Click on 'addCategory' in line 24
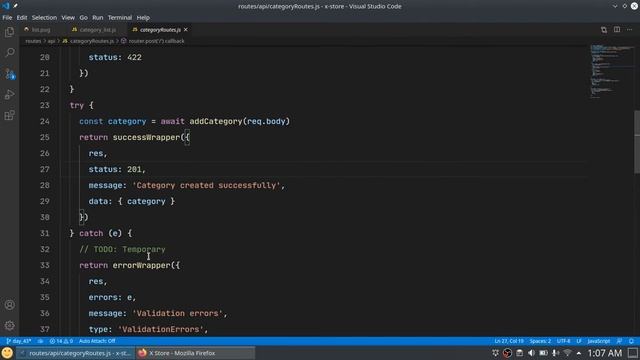 (x=216, y=121)
